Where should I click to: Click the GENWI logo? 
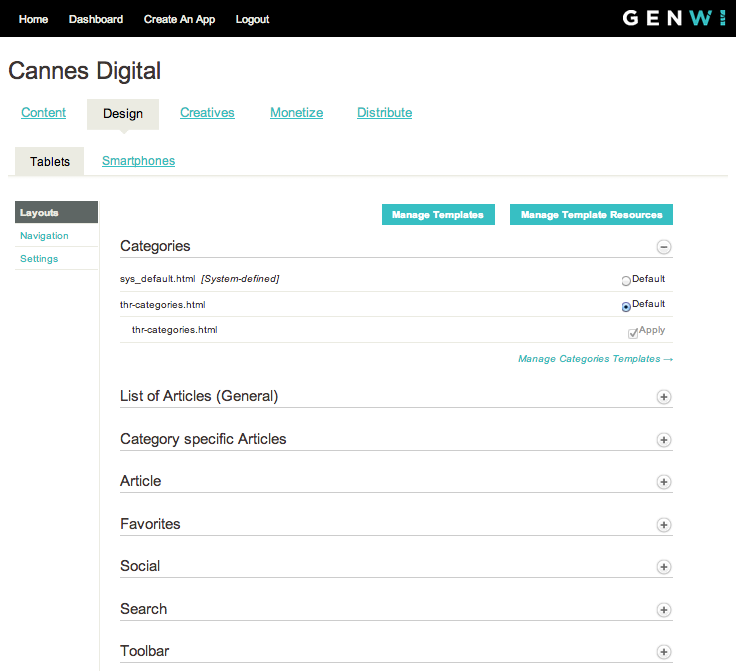click(673, 18)
